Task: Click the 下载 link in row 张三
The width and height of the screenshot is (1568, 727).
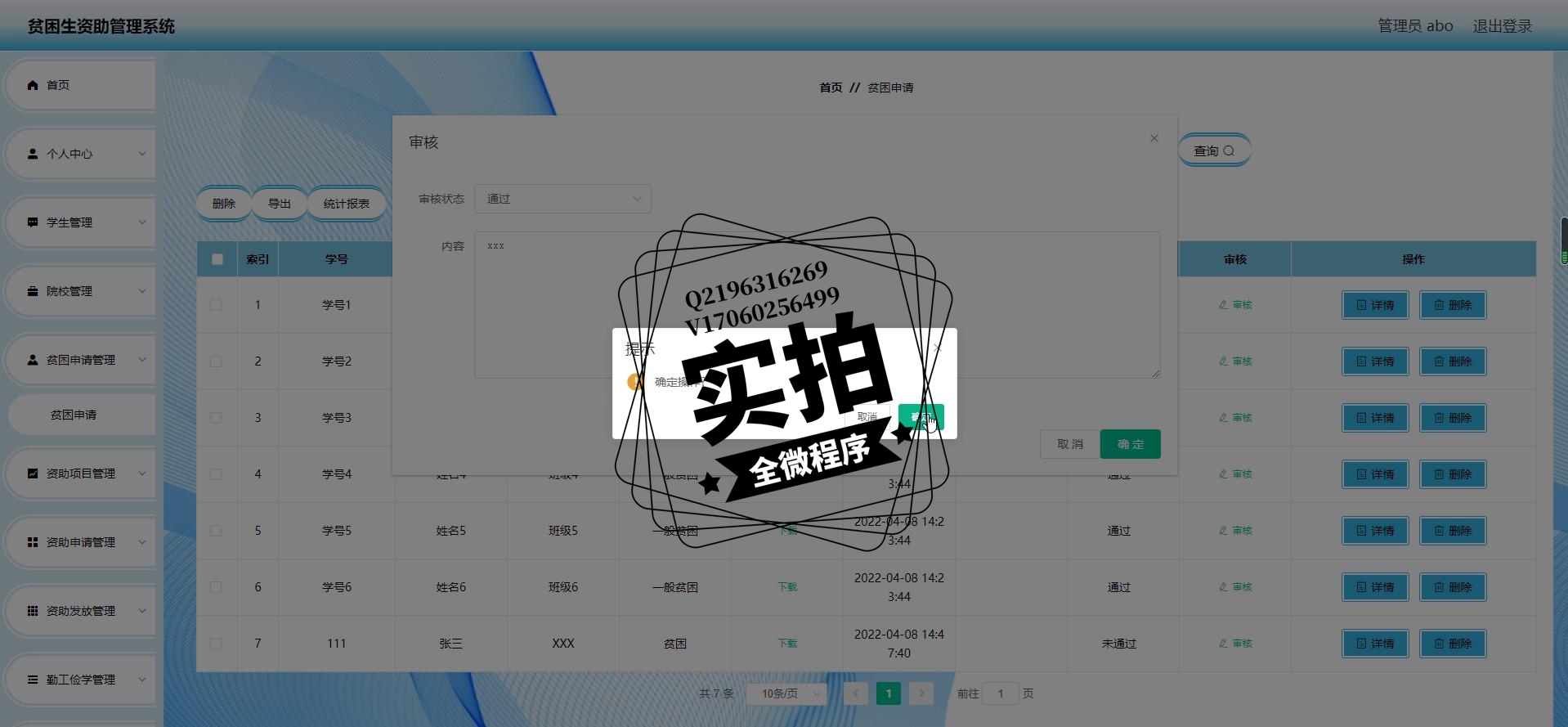Action: (x=787, y=644)
